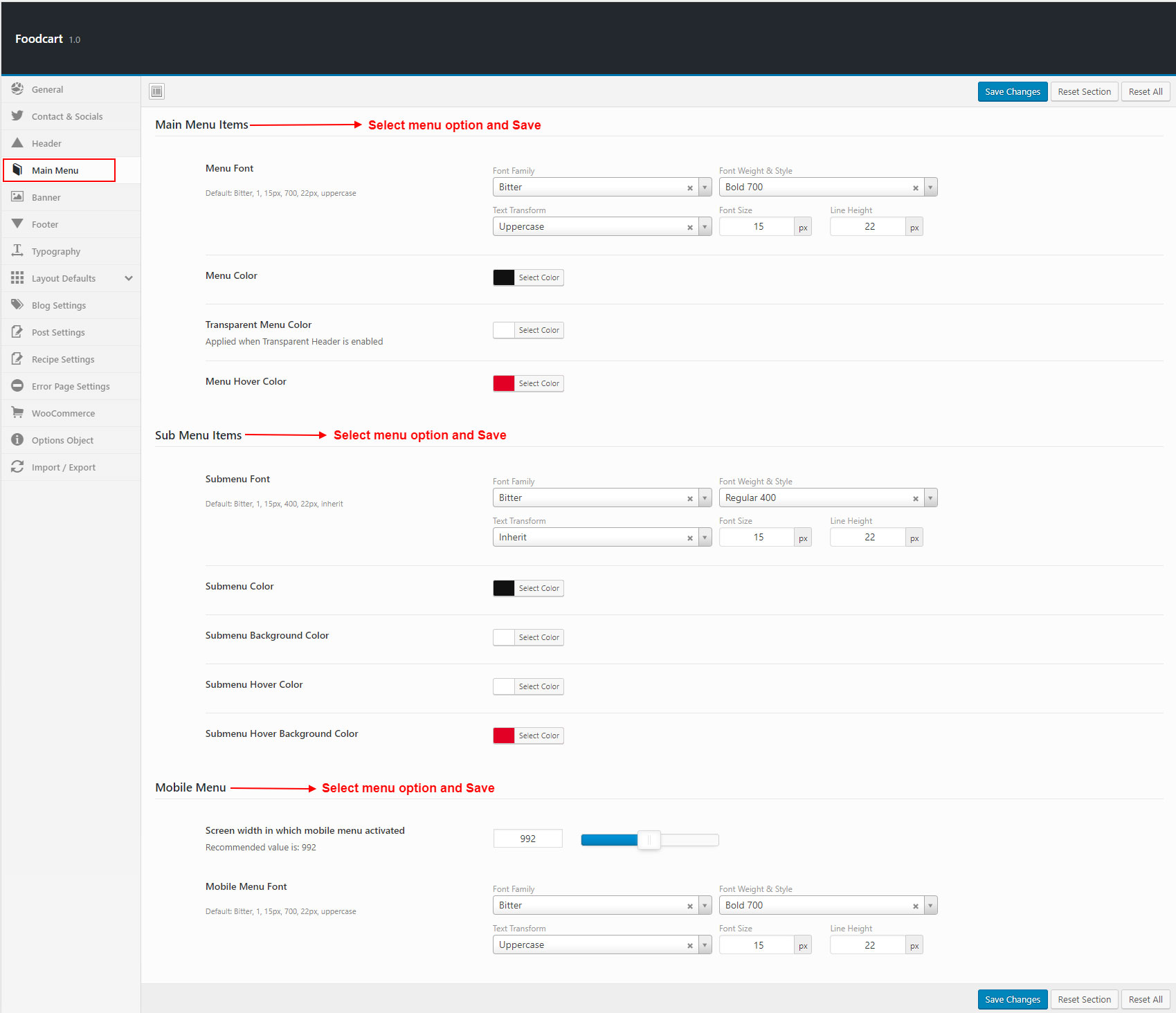Select Color for Menu Hover Color
Image resolution: width=1176 pixels, height=1013 pixels.
click(528, 383)
